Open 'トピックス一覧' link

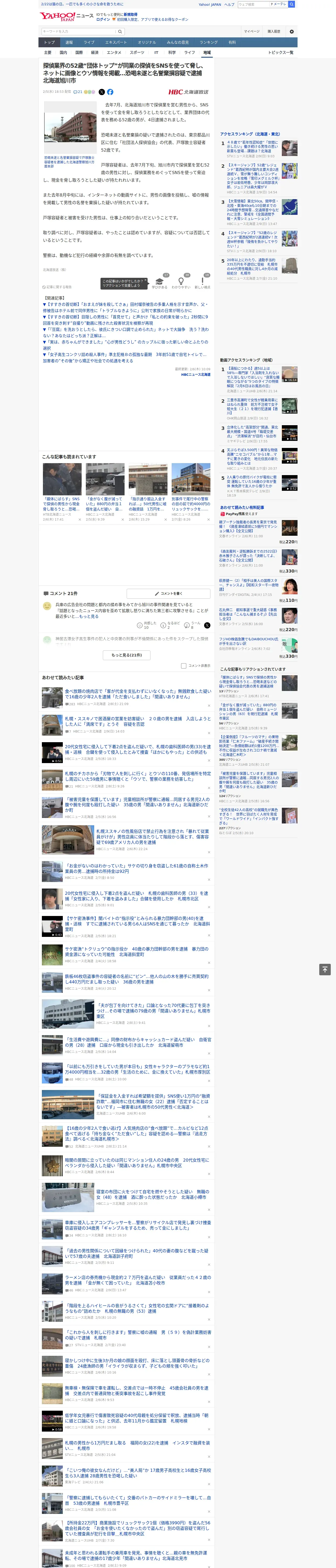click(281, 53)
